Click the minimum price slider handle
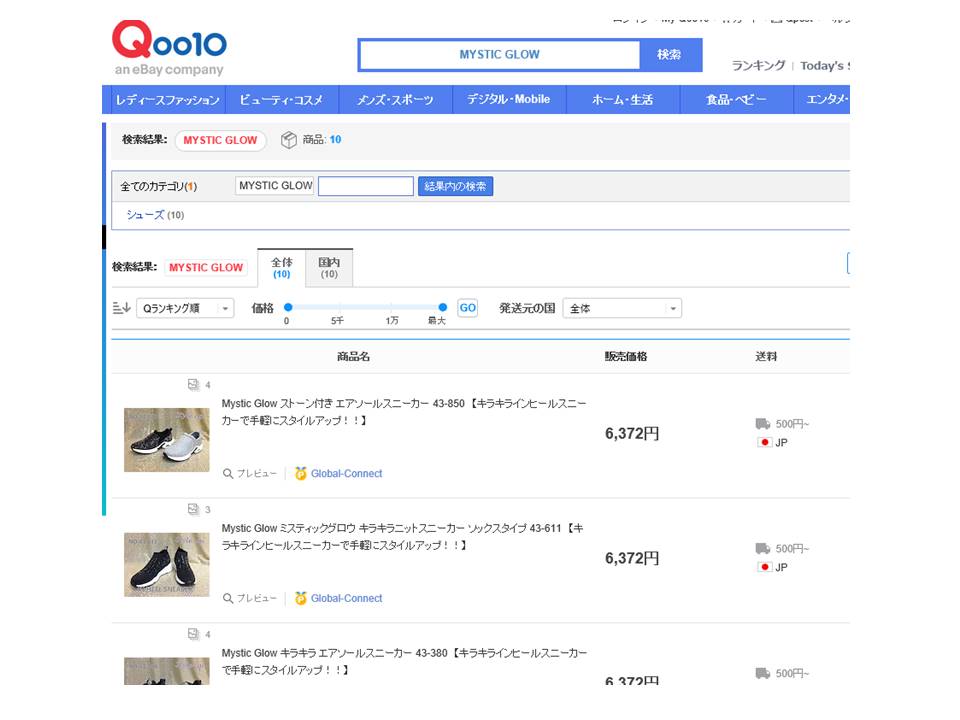 [x=288, y=307]
